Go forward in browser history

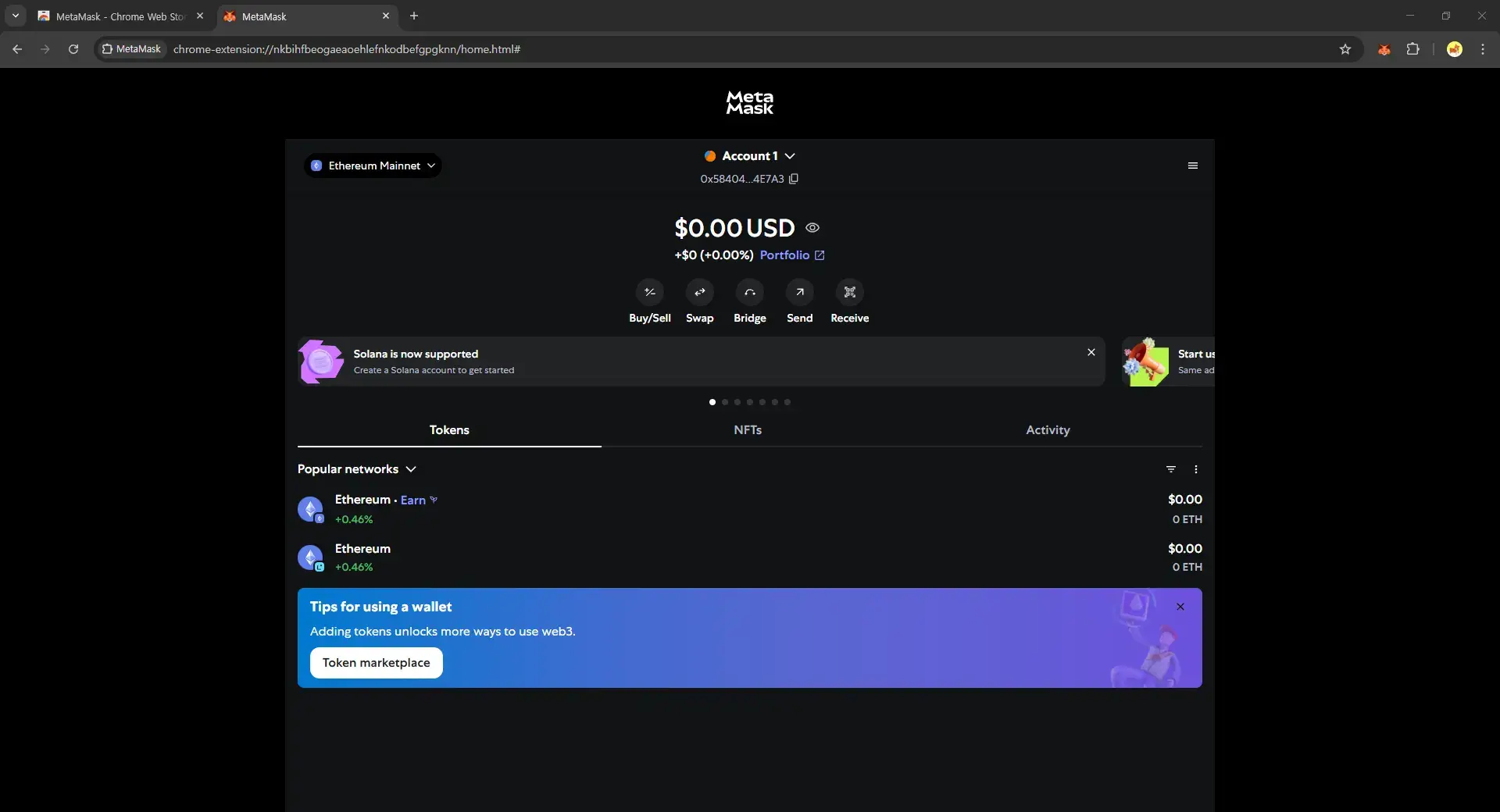point(45,49)
